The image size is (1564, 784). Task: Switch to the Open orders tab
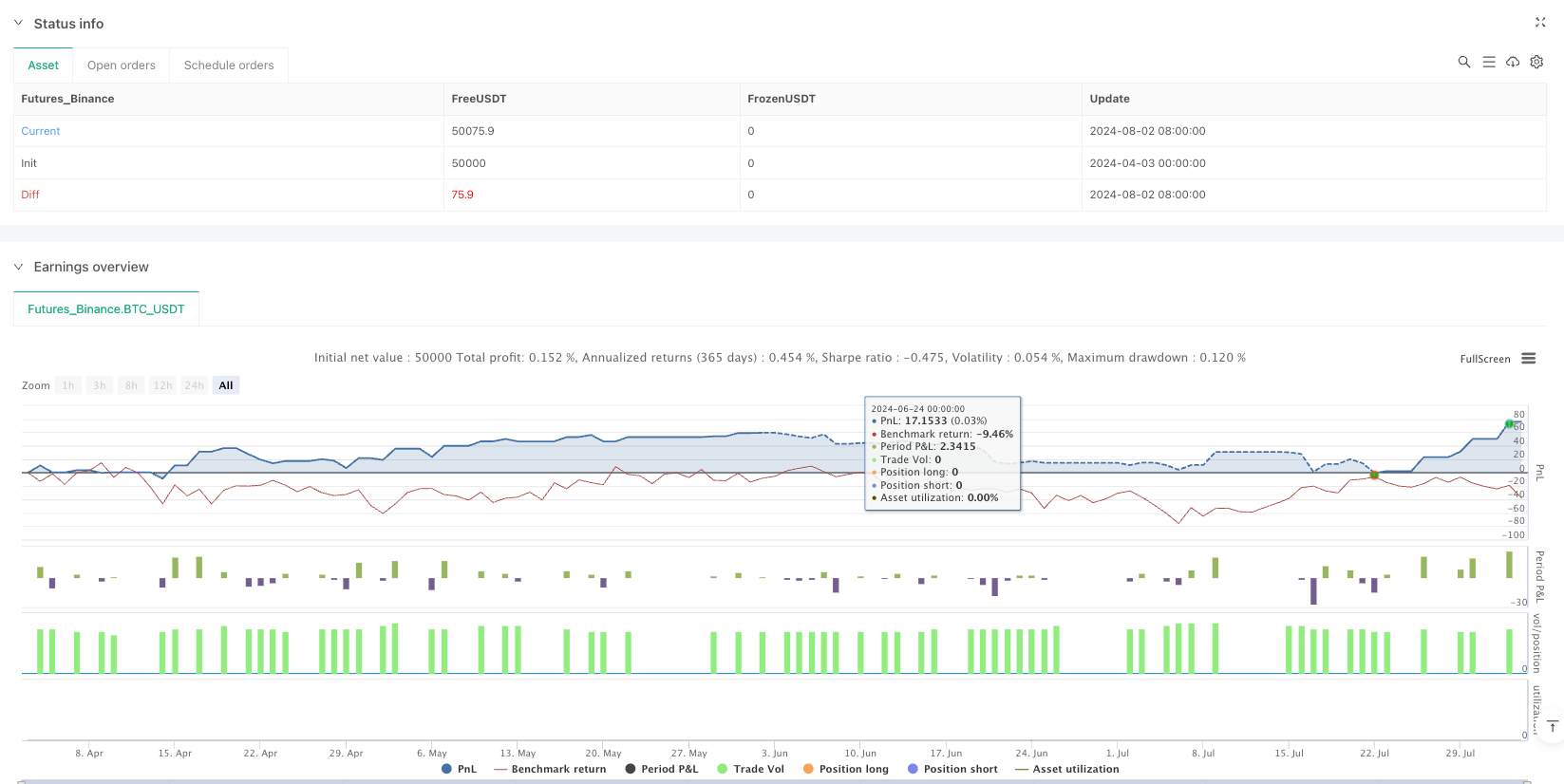pyautogui.click(x=122, y=65)
